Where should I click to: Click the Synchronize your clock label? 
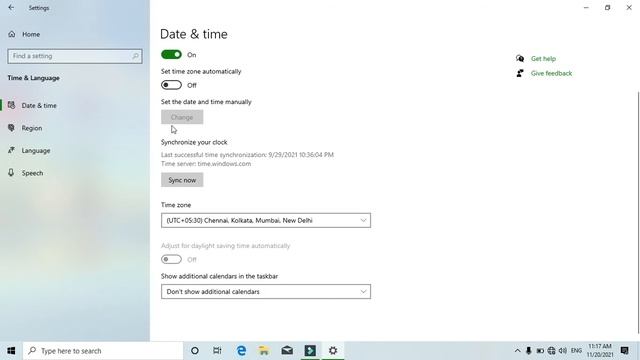click(x=194, y=142)
